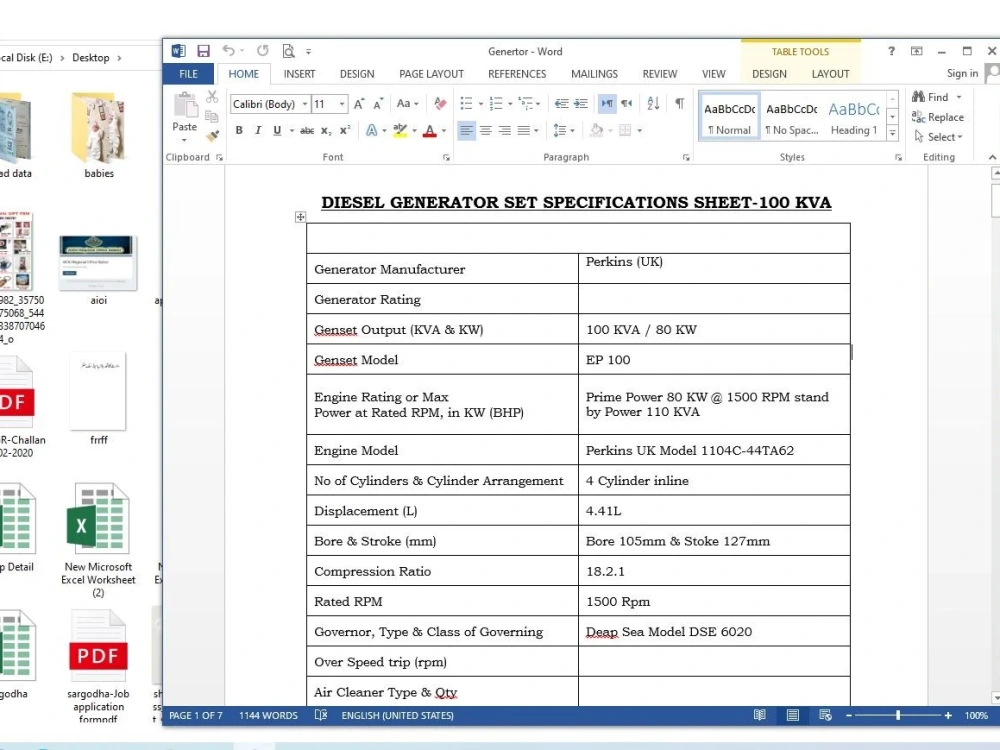Image resolution: width=1000 pixels, height=750 pixels.
Task: Click the Copy icon in Clipboard group
Action: click(x=212, y=117)
